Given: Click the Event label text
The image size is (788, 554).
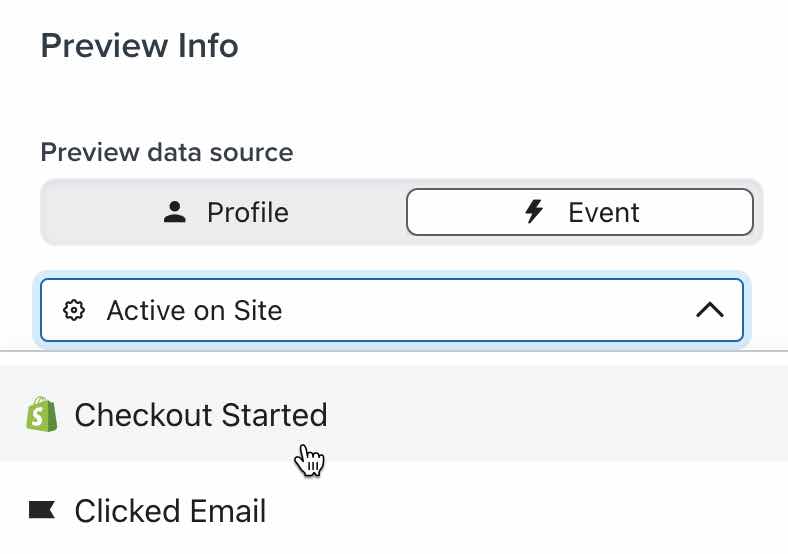Looking at the screenshot, I should pyautogui.click(x=603, y=212).
